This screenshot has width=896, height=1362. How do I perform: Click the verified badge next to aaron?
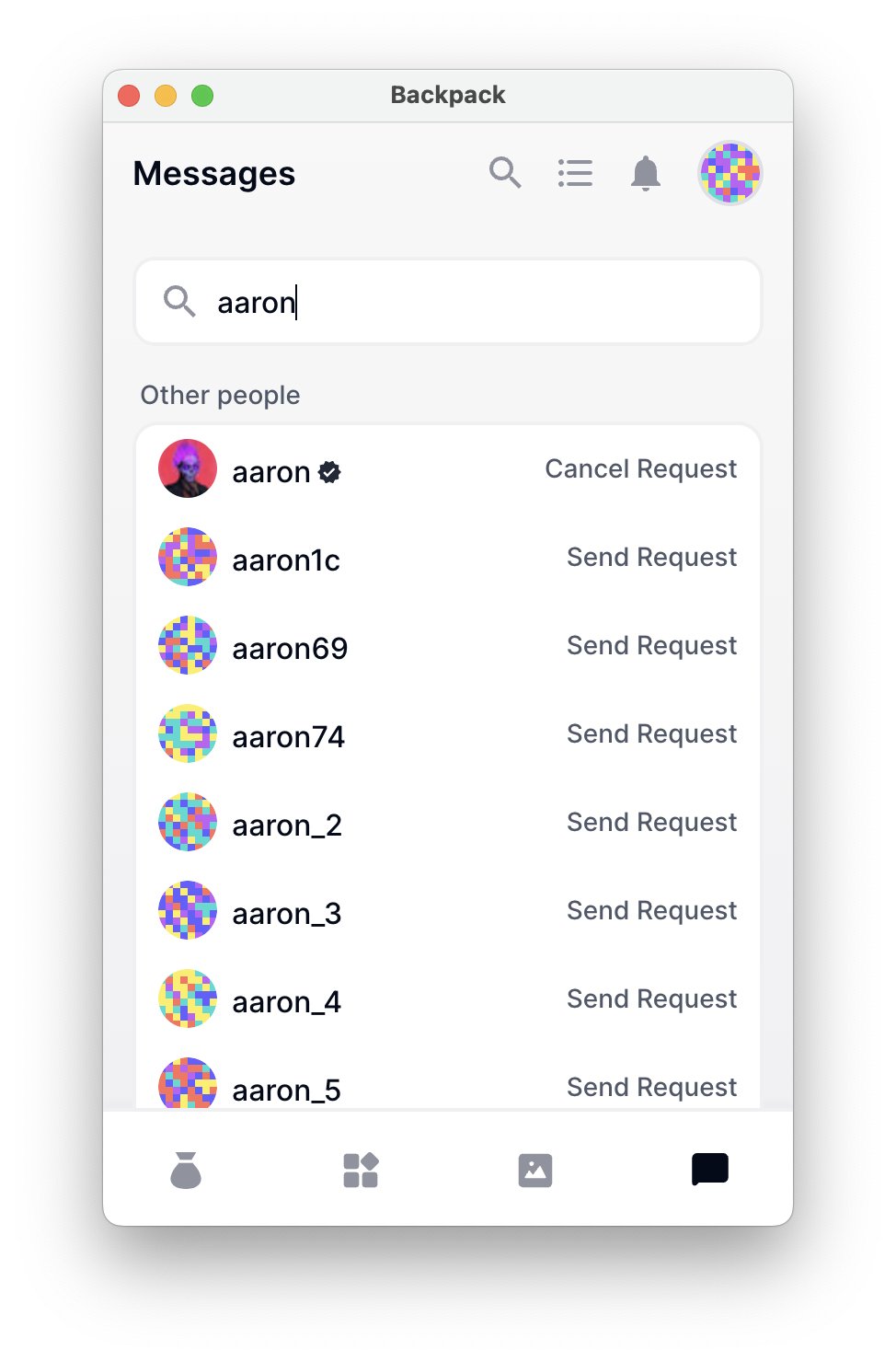click(329, 471)
